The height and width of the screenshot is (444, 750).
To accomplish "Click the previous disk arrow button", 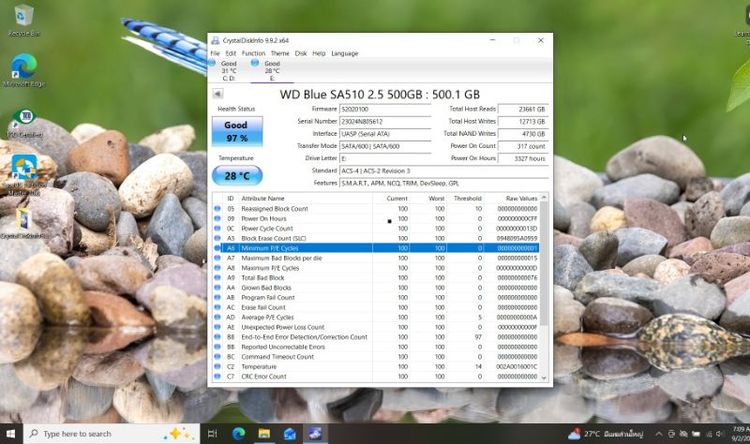I will 218,94.
